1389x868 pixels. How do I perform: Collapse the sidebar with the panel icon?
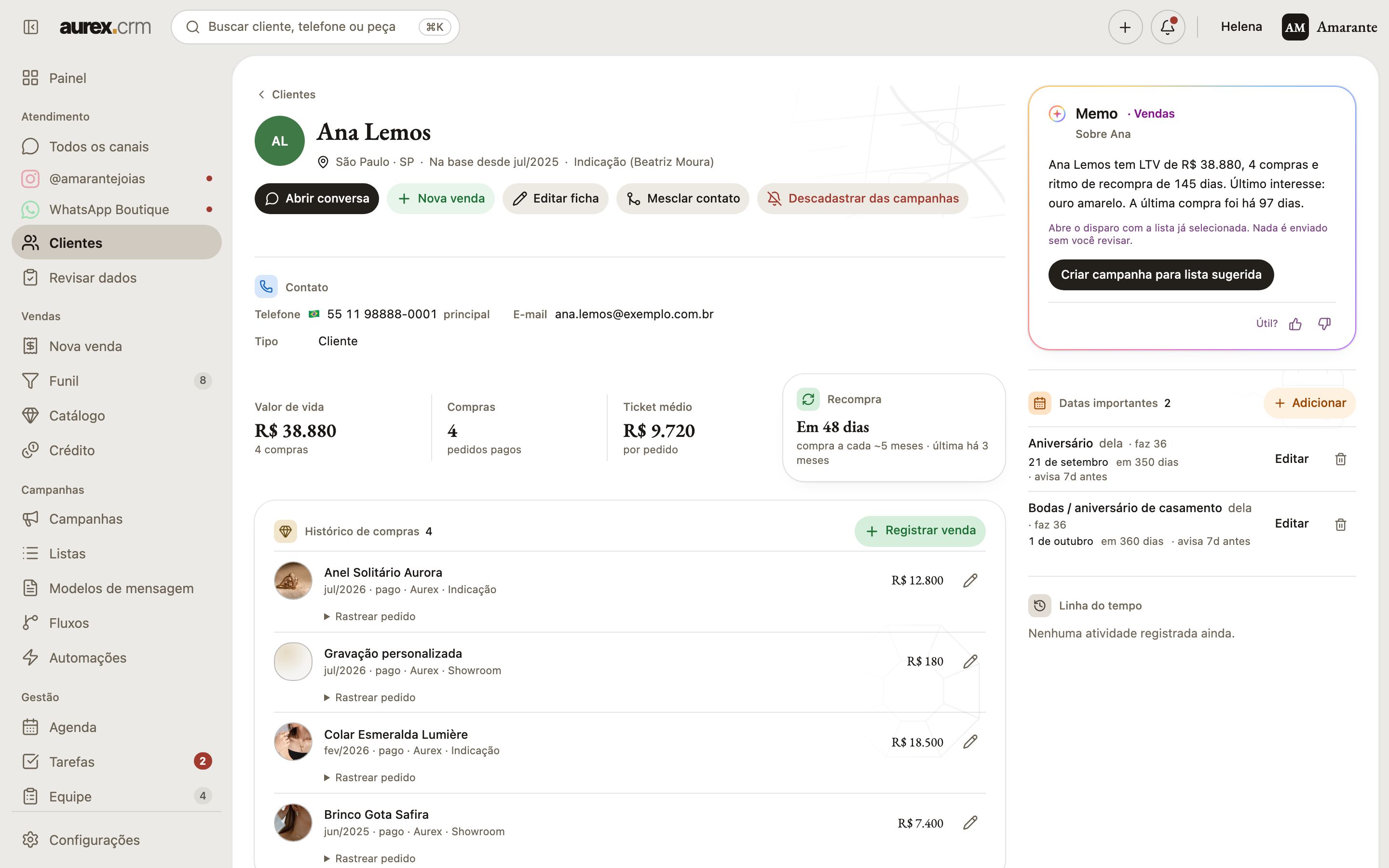click(x=30, y=27)
